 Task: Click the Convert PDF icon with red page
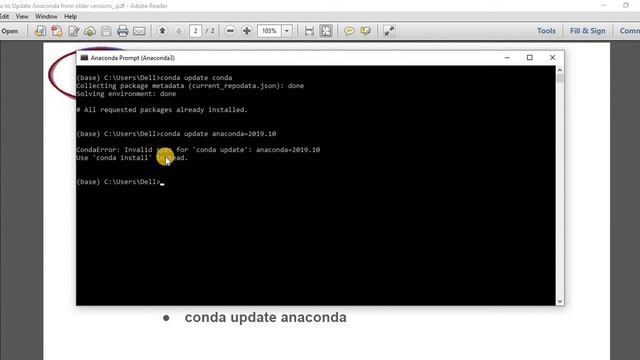(x=57, y=31)
